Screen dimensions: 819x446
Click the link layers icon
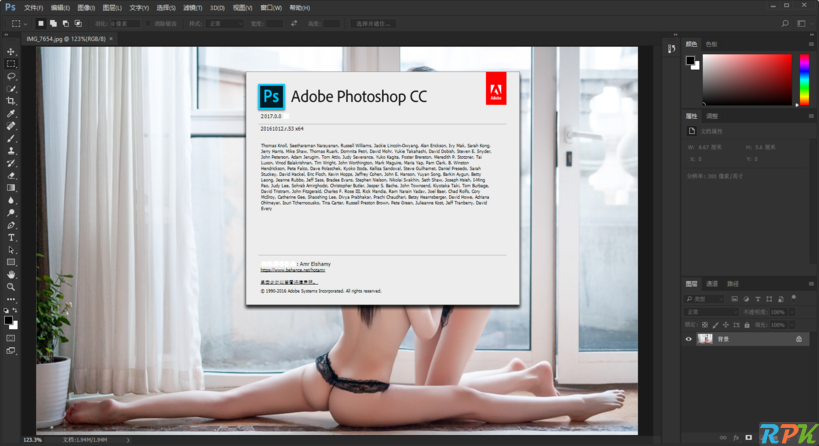click(723, 438)
